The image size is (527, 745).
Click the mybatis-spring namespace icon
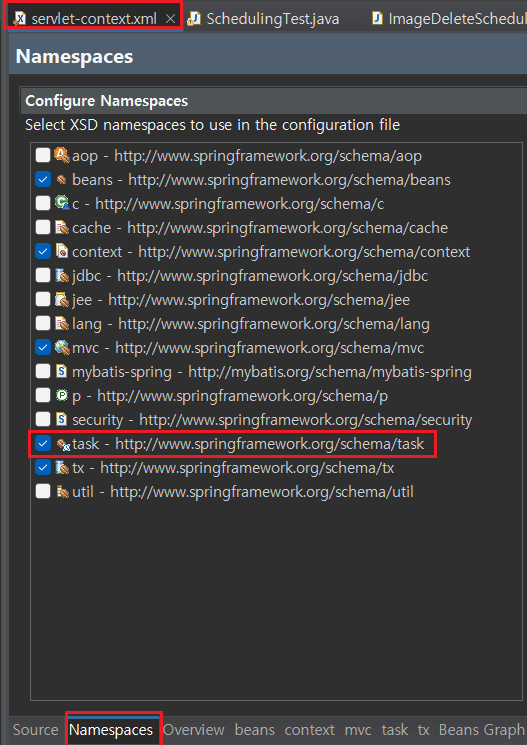pyautogui.click(x=62, y=371)
